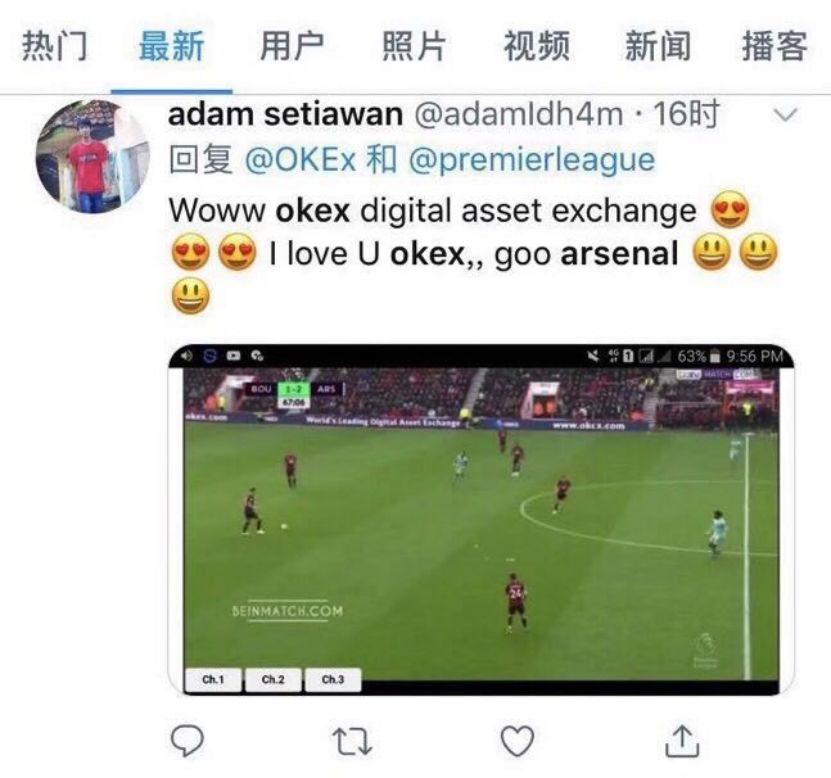Open the @OKEx mention link
This screenshot has width=831, height=778.
pos(301,160)
